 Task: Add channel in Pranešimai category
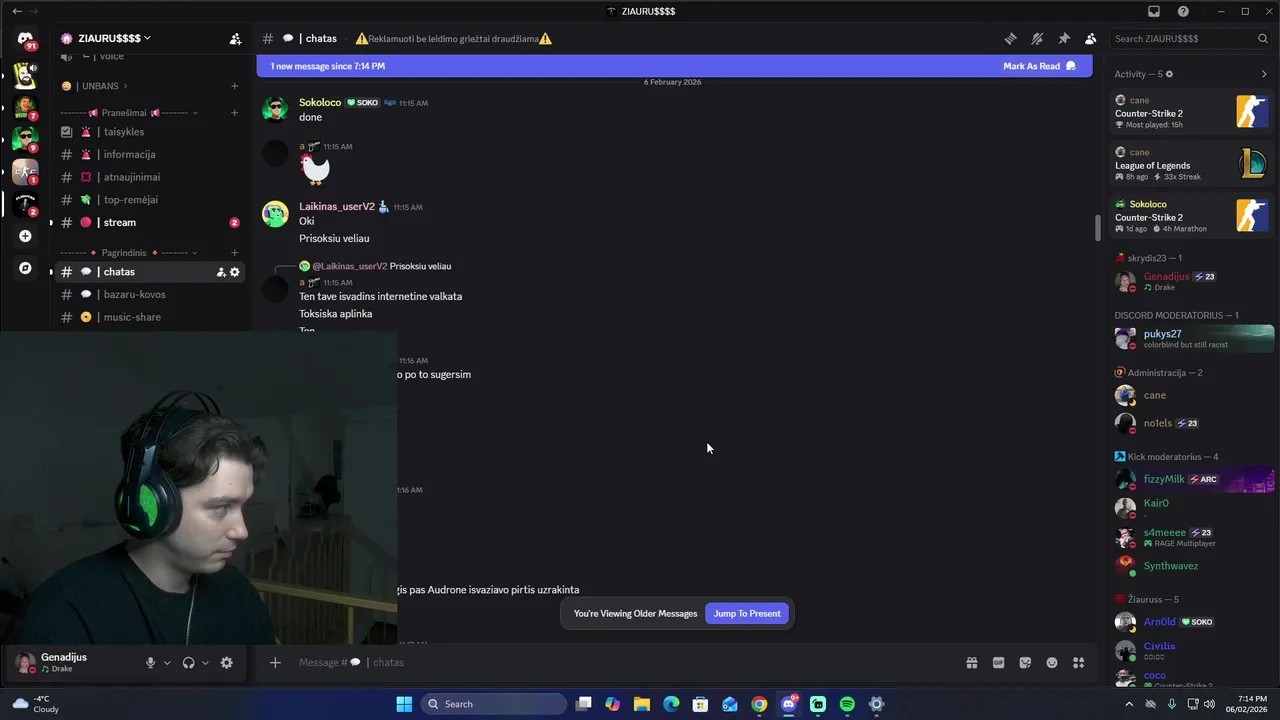235,113
